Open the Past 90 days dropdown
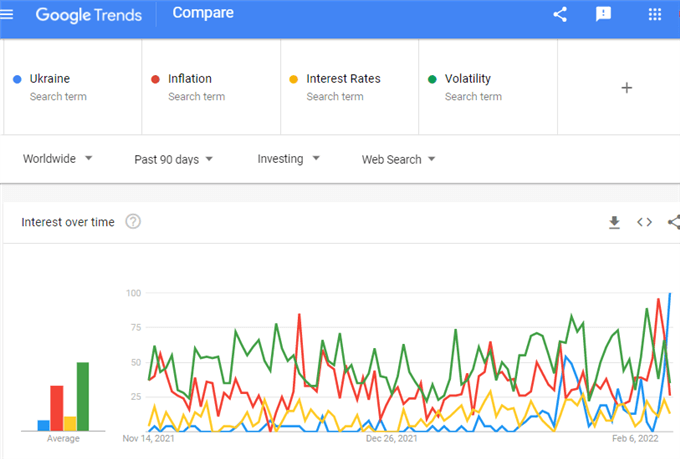Image resolution: width=680 pixels, height=459 pixels. (173, 159)
